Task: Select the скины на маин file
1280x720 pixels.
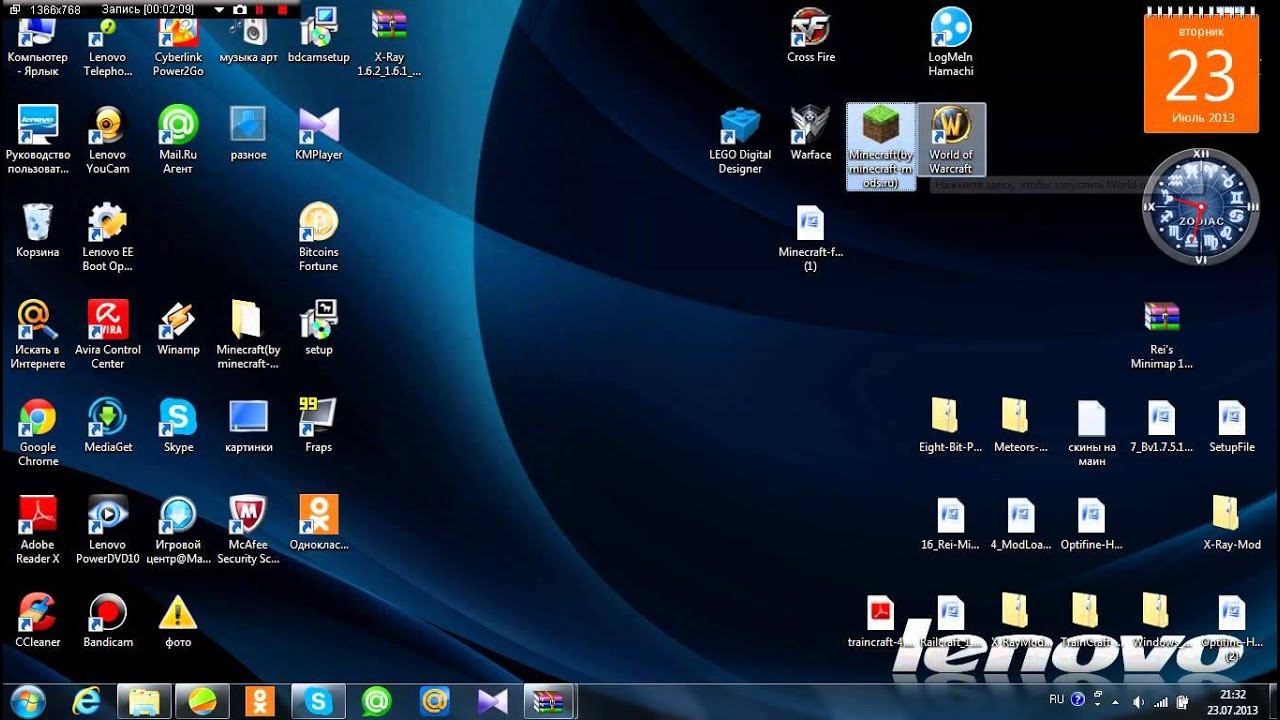Action: (1091, 432)
